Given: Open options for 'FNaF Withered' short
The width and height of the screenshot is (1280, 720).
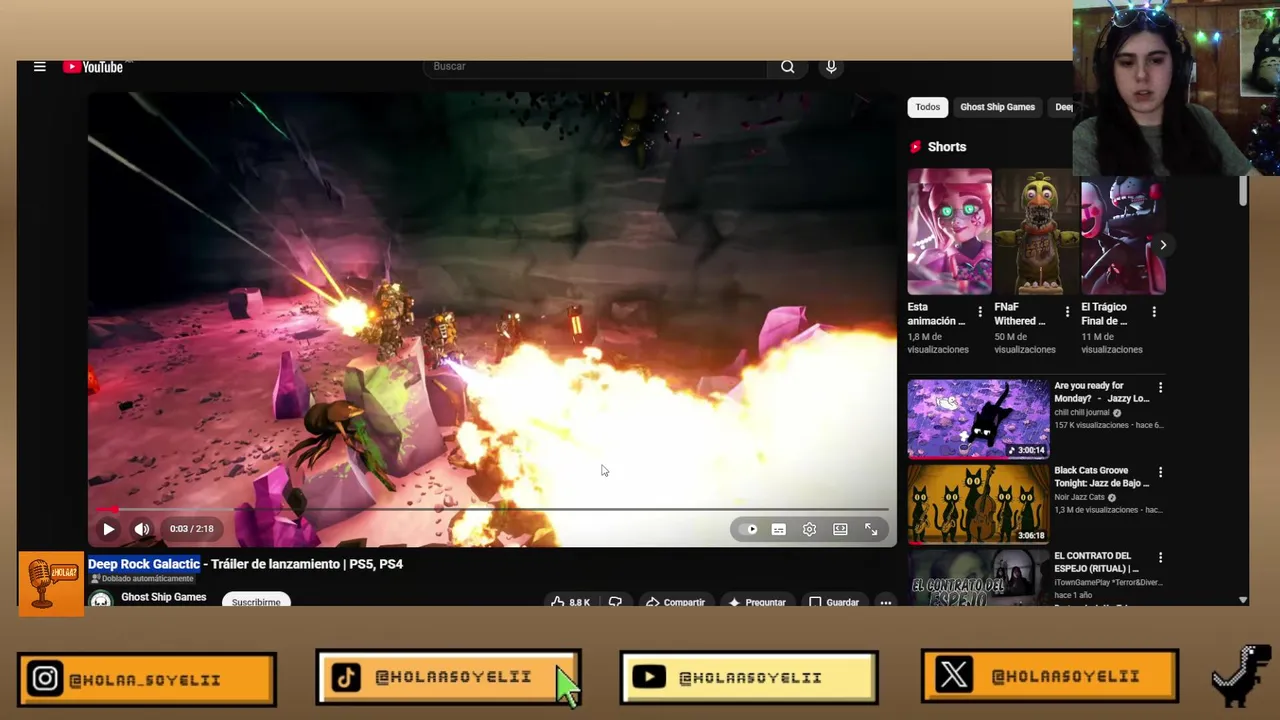Looking at the screenshot, I should point(1067,313).
